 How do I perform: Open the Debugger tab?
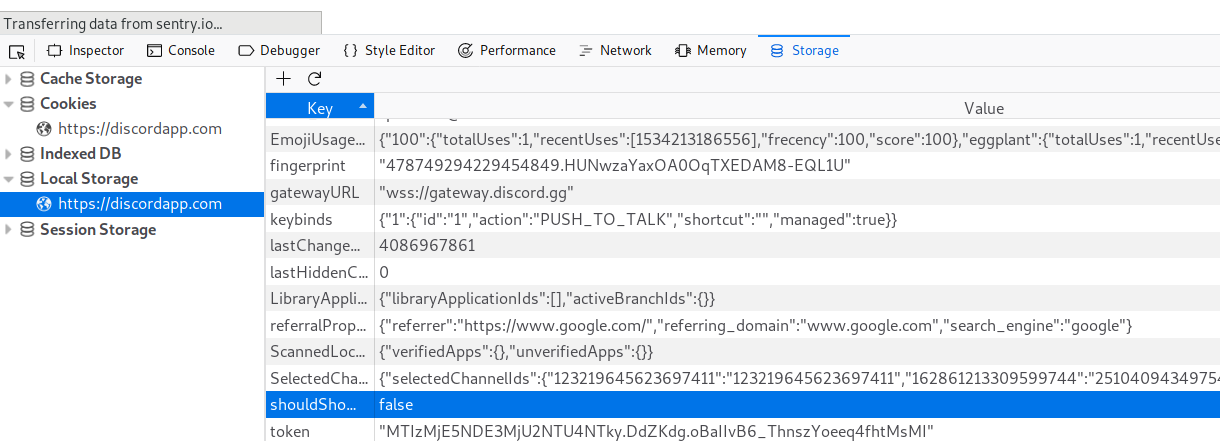pyautogui.click(x=279, y=50)
